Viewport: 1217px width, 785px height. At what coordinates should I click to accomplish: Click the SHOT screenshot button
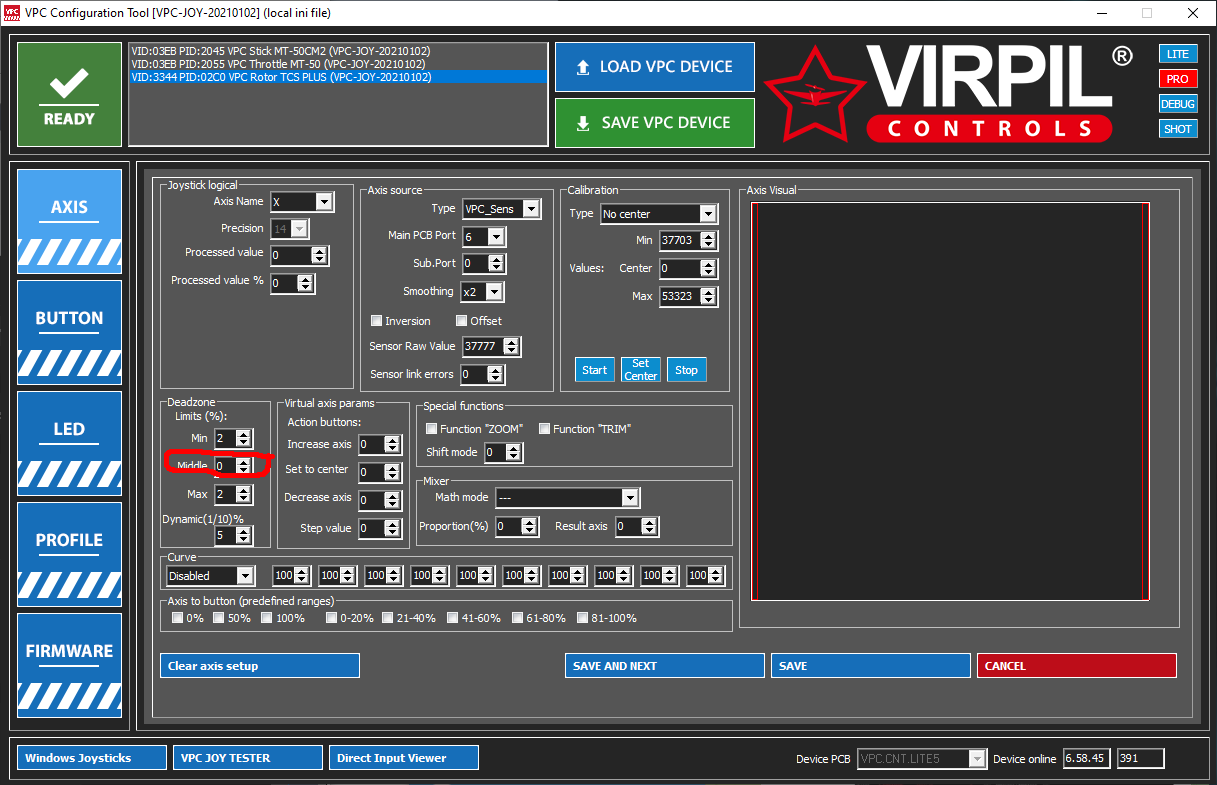coord(1177,129)
